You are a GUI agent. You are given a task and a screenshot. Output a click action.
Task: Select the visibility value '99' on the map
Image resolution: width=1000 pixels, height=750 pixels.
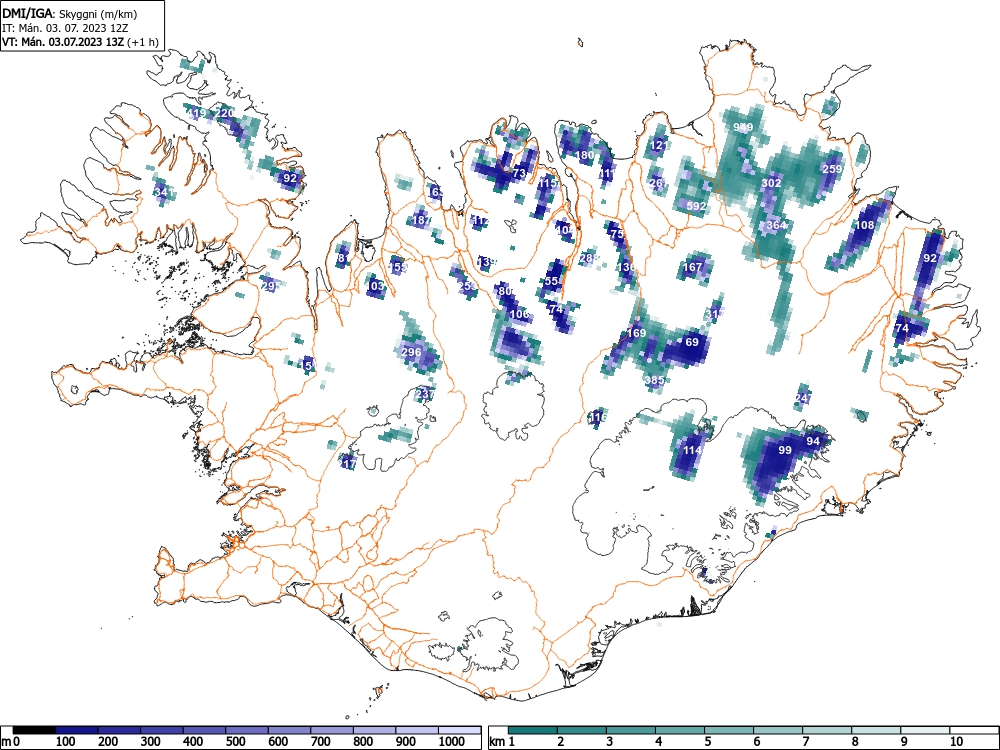[x=785, y=450]
